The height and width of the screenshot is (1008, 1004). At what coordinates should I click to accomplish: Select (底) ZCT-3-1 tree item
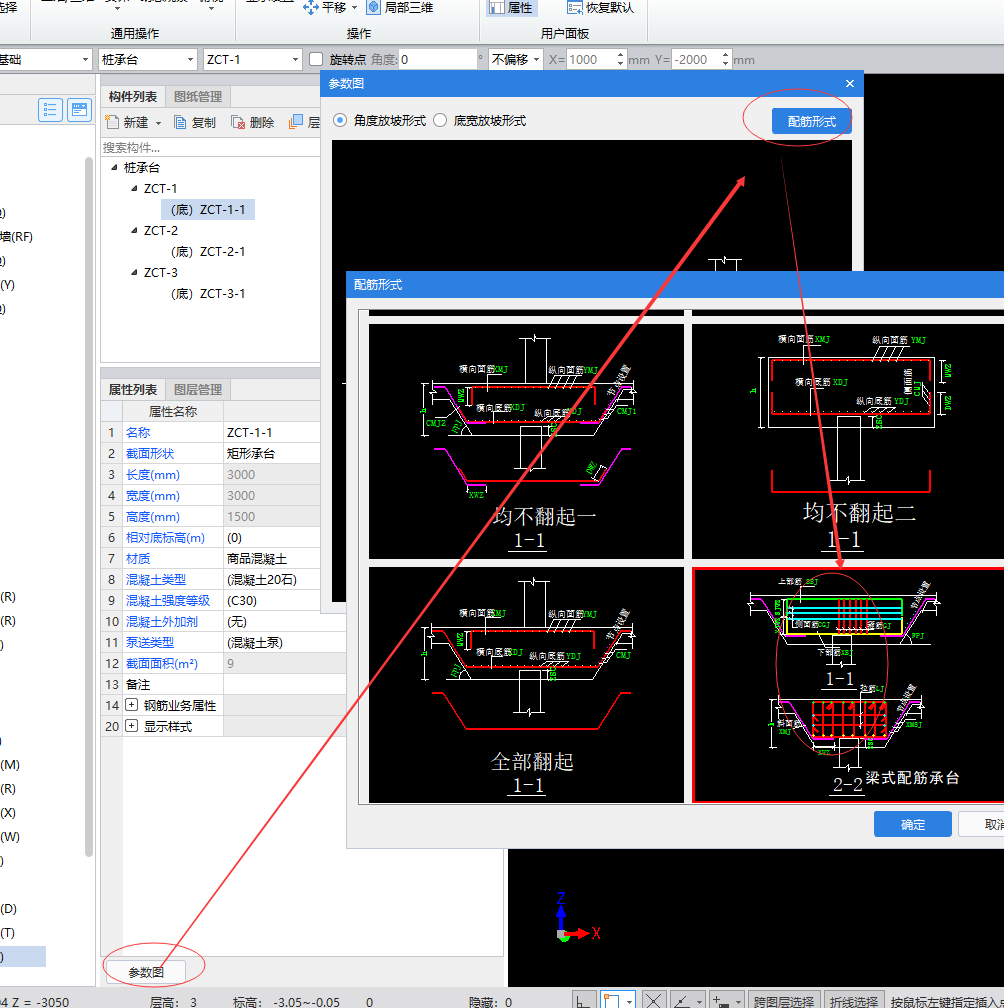point(208,293)
